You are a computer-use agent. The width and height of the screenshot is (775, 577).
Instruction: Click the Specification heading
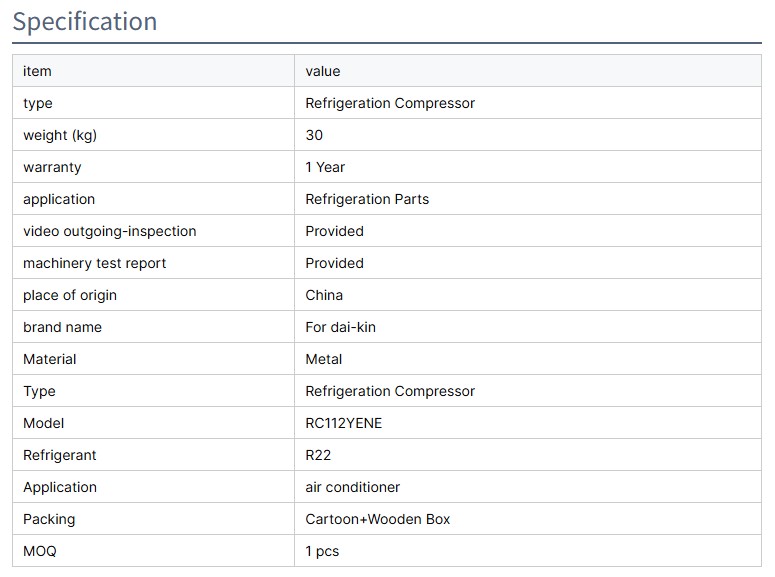pyautogui.click(x=85, y=22)
